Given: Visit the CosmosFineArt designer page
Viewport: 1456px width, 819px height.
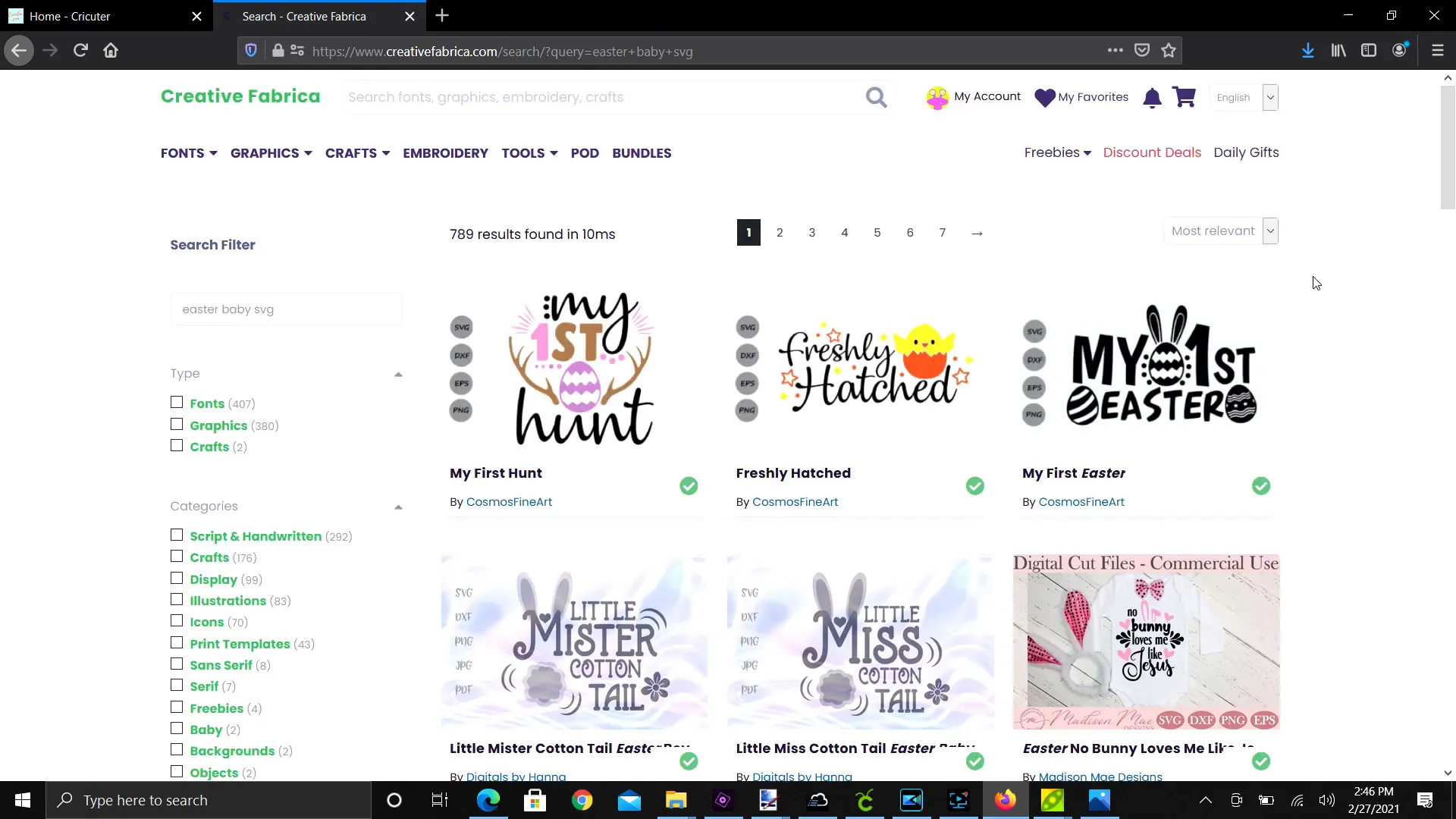Looking at the screenshot, I should point(509,501).
